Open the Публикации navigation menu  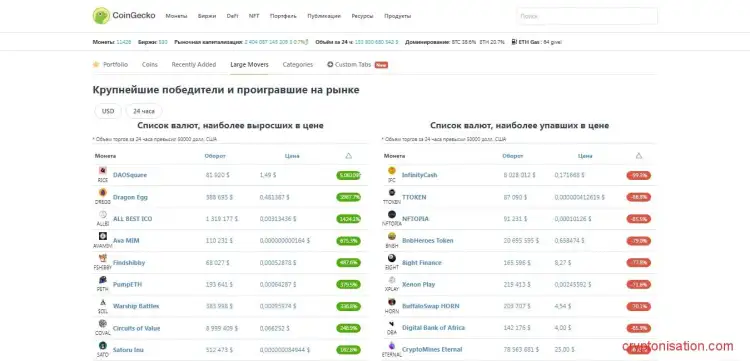[x=324, y=16]
